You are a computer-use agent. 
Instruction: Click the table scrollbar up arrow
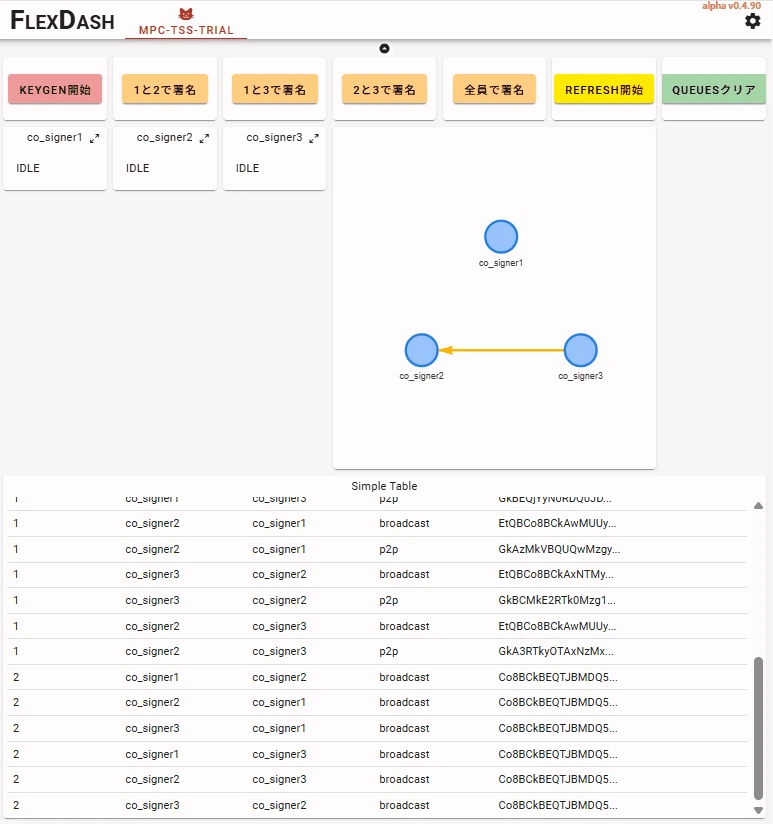point(758,506)
